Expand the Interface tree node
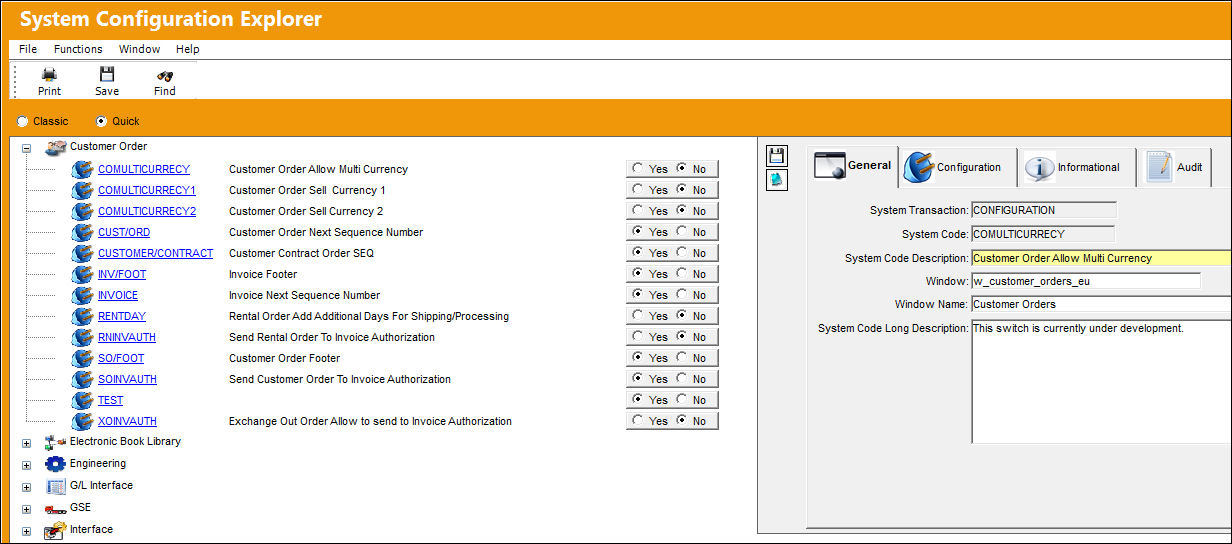1232x544 pixels. pyautogui.click(x=27, y=531)
